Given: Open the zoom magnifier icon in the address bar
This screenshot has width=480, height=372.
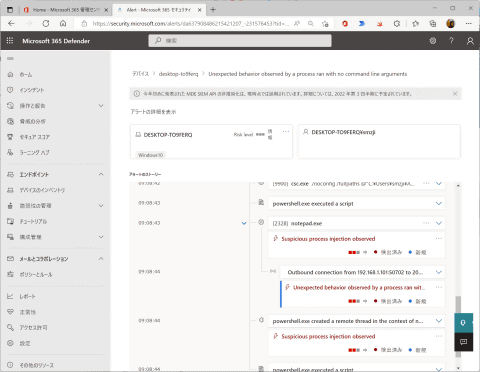Looking at the screenshot, I should tap(311, 24).
